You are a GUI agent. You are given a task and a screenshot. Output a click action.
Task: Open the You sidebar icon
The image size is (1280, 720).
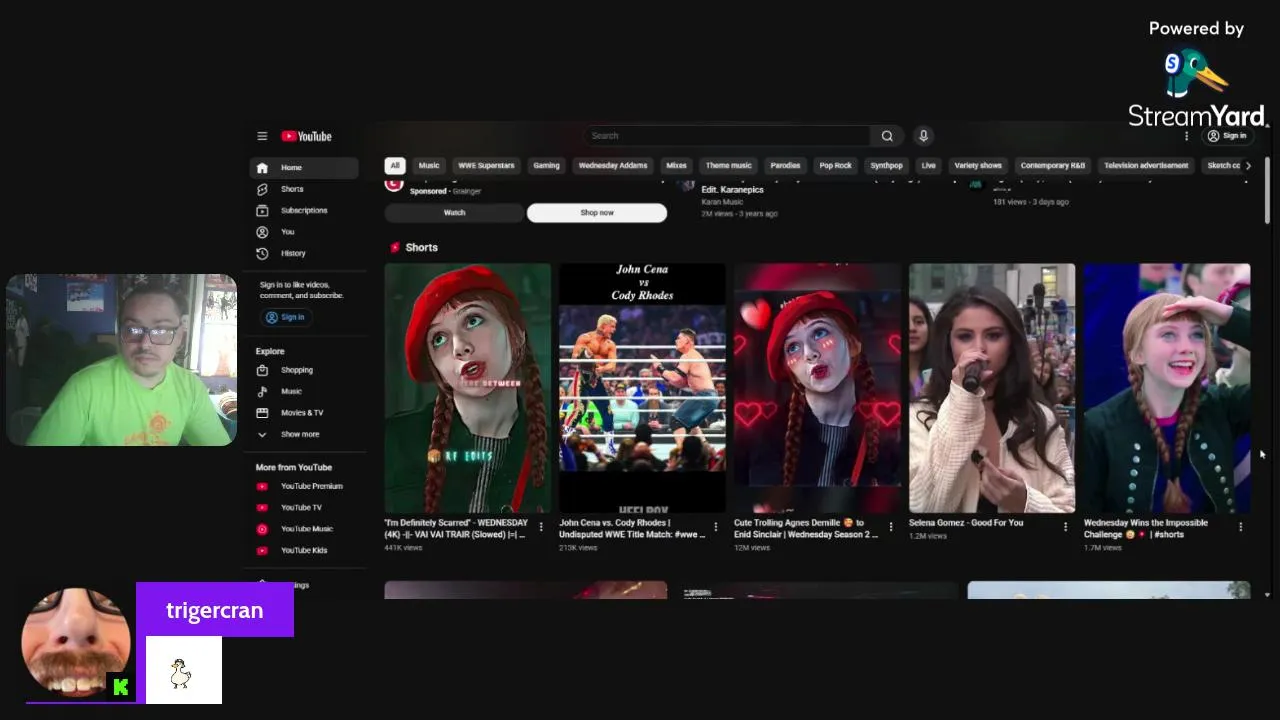[x=262, y=232]
